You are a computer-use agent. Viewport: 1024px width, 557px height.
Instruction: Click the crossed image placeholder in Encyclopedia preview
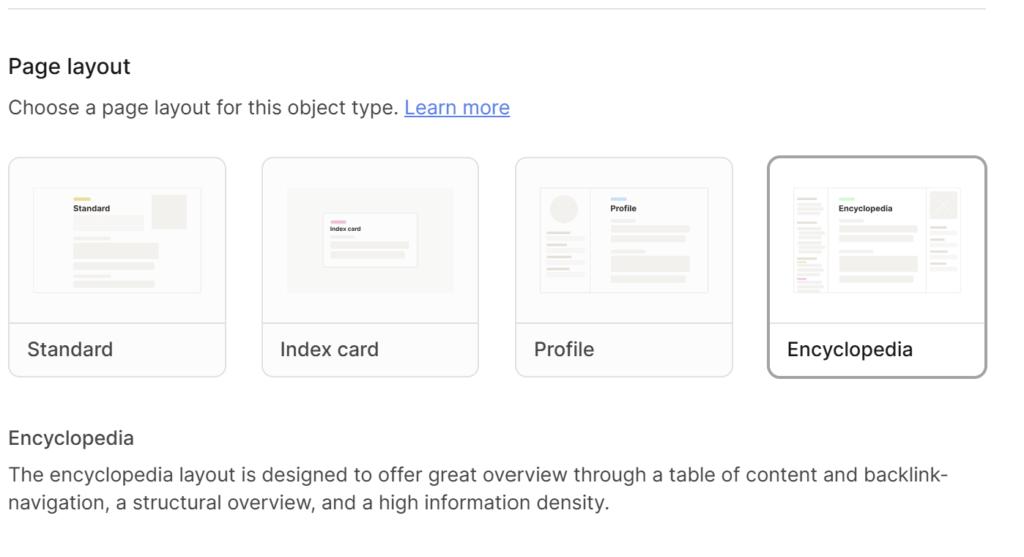pyautogui.click(x=943, y=206)
